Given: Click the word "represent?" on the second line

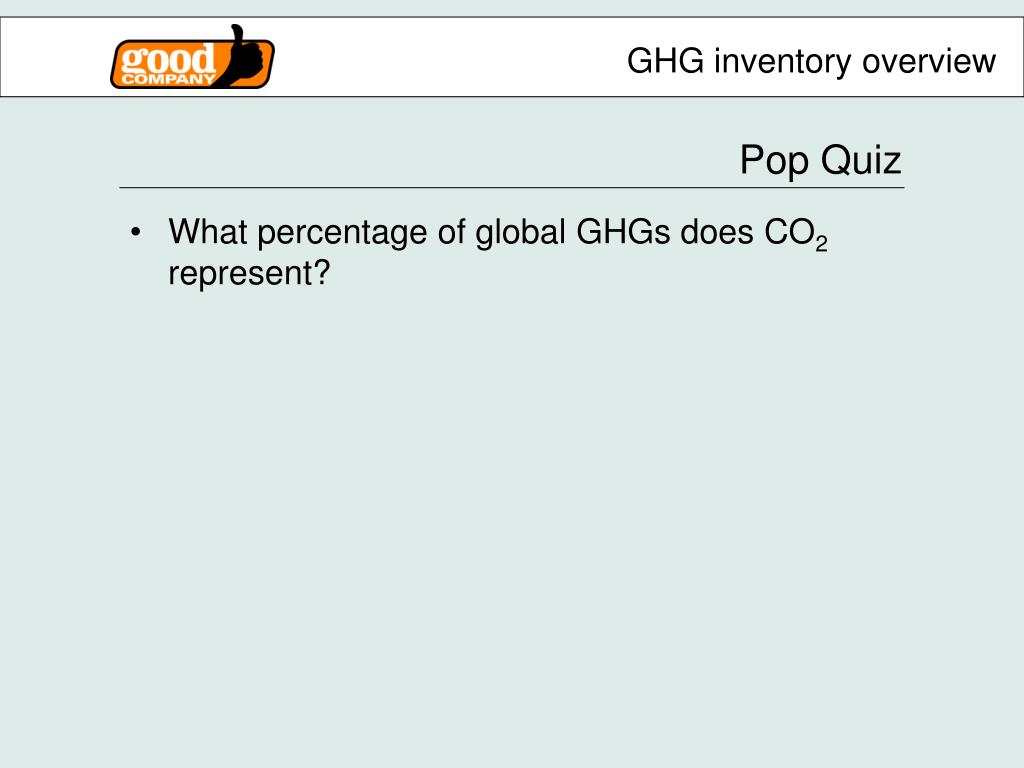Looking at the screenshot, I should 249,274.
